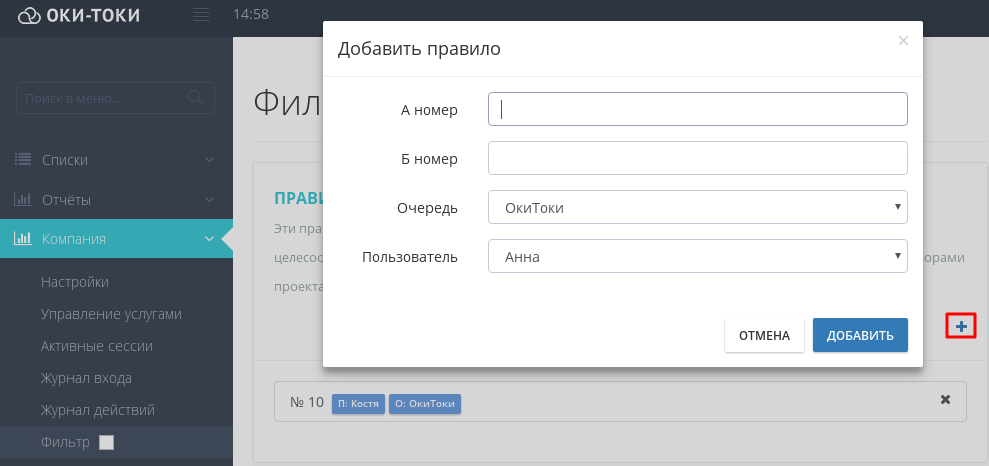Collapse the Компания menu section
Image resolution: width=989 pixels, height=466 pixels.
pyautogui.click(x=209, y=239)
